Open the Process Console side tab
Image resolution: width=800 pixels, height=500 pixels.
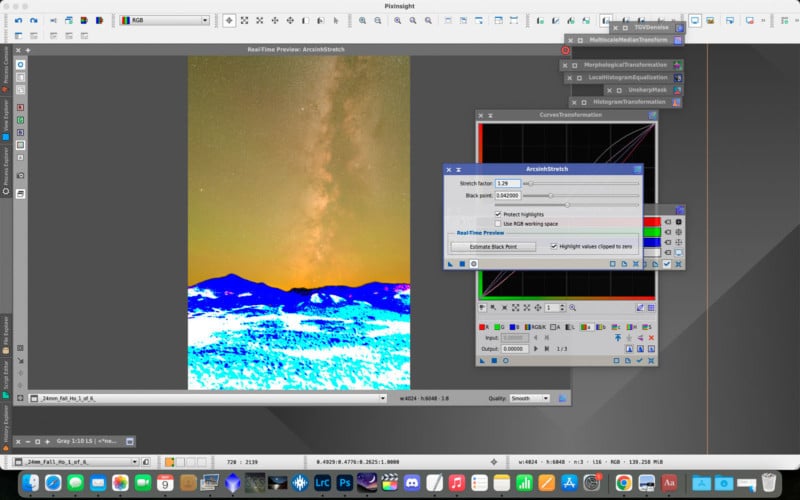point(6,65)
